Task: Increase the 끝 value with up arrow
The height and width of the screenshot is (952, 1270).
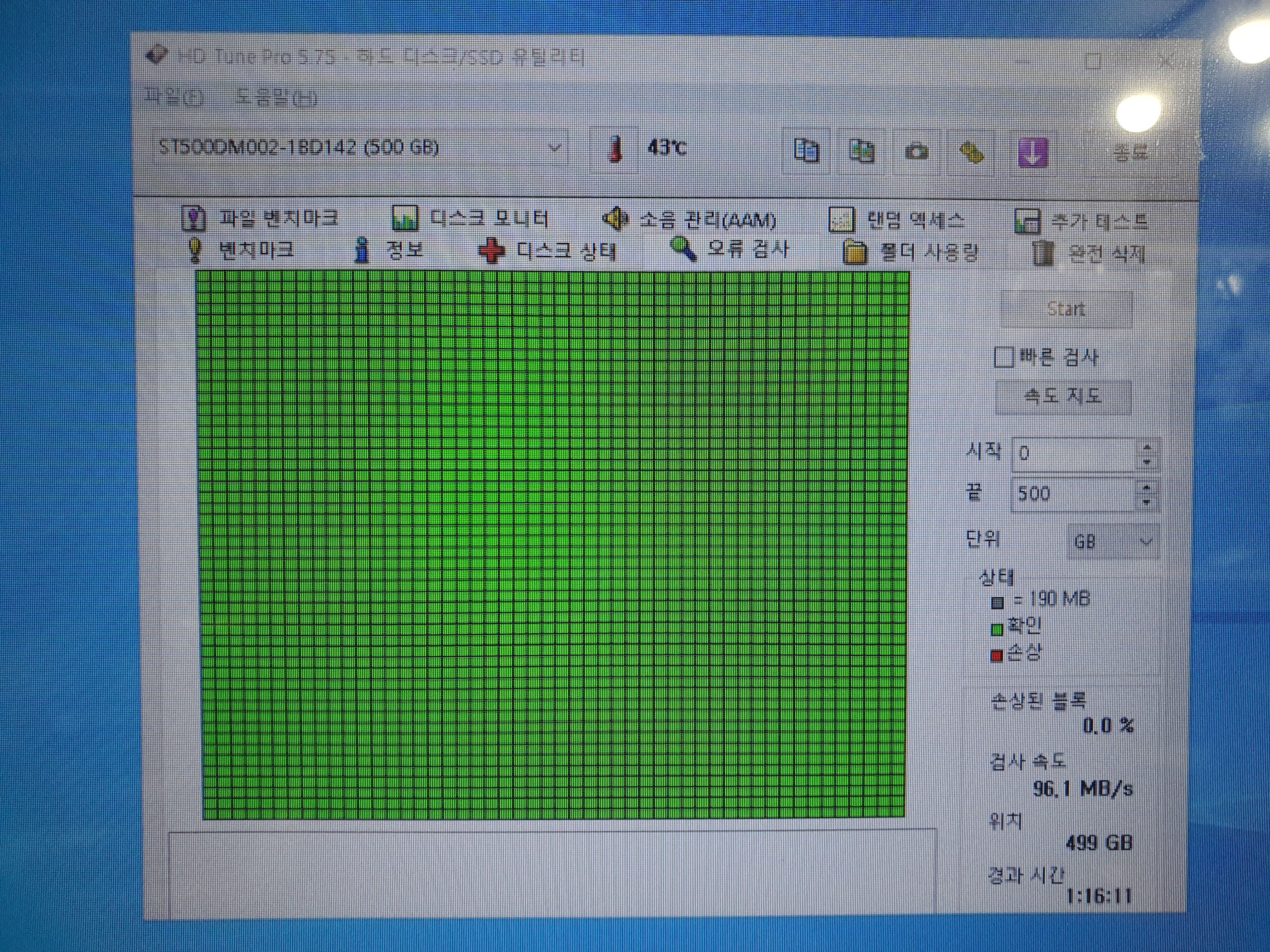Action: click(x=1147, y=487)
